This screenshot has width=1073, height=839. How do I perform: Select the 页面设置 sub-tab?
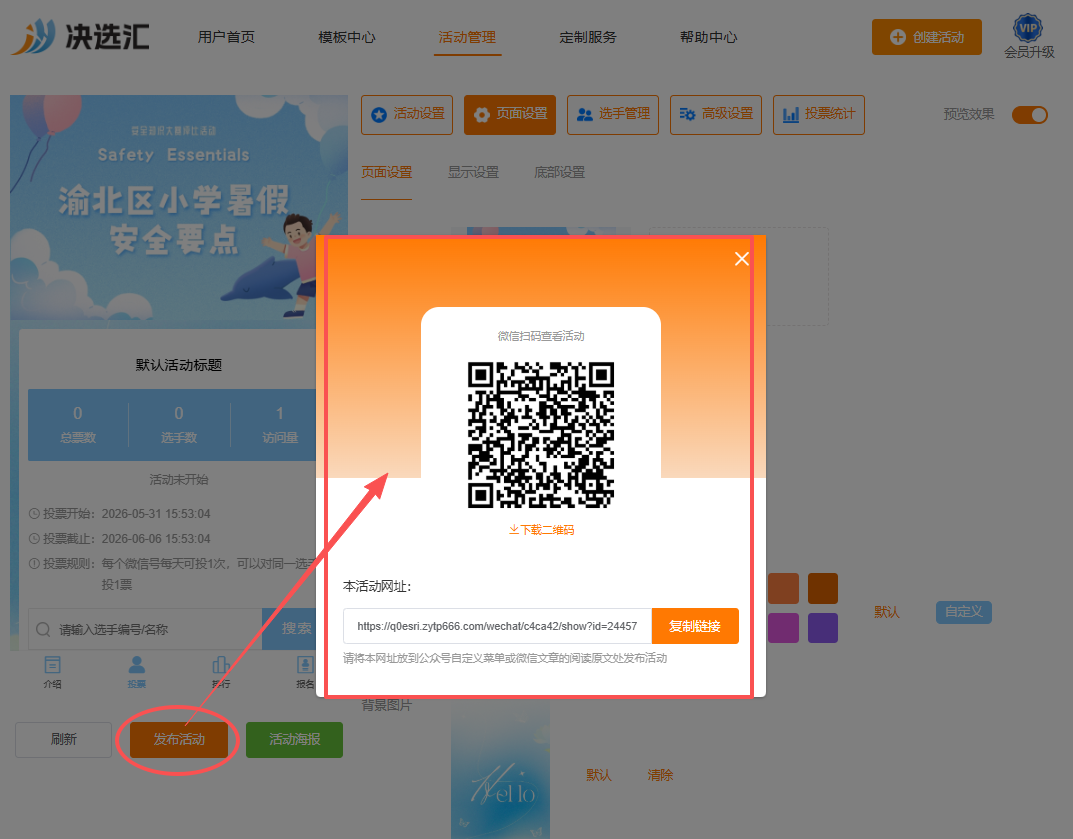point(387,172)
